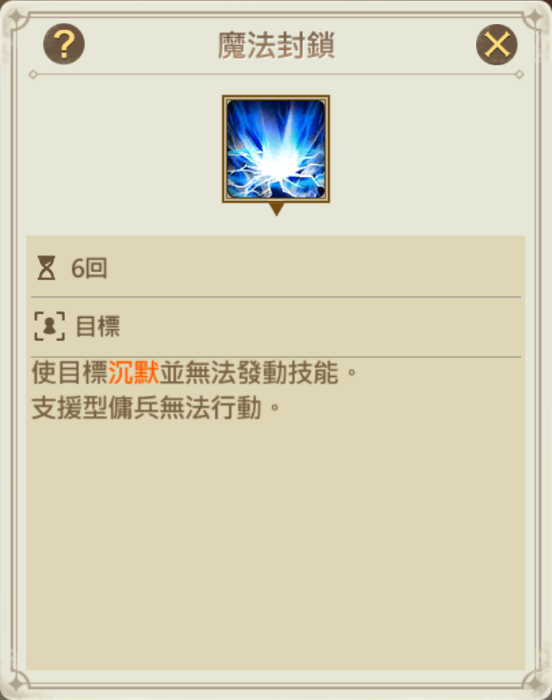Click the empty description panel area
552x700 pixels.
(276, 545)
